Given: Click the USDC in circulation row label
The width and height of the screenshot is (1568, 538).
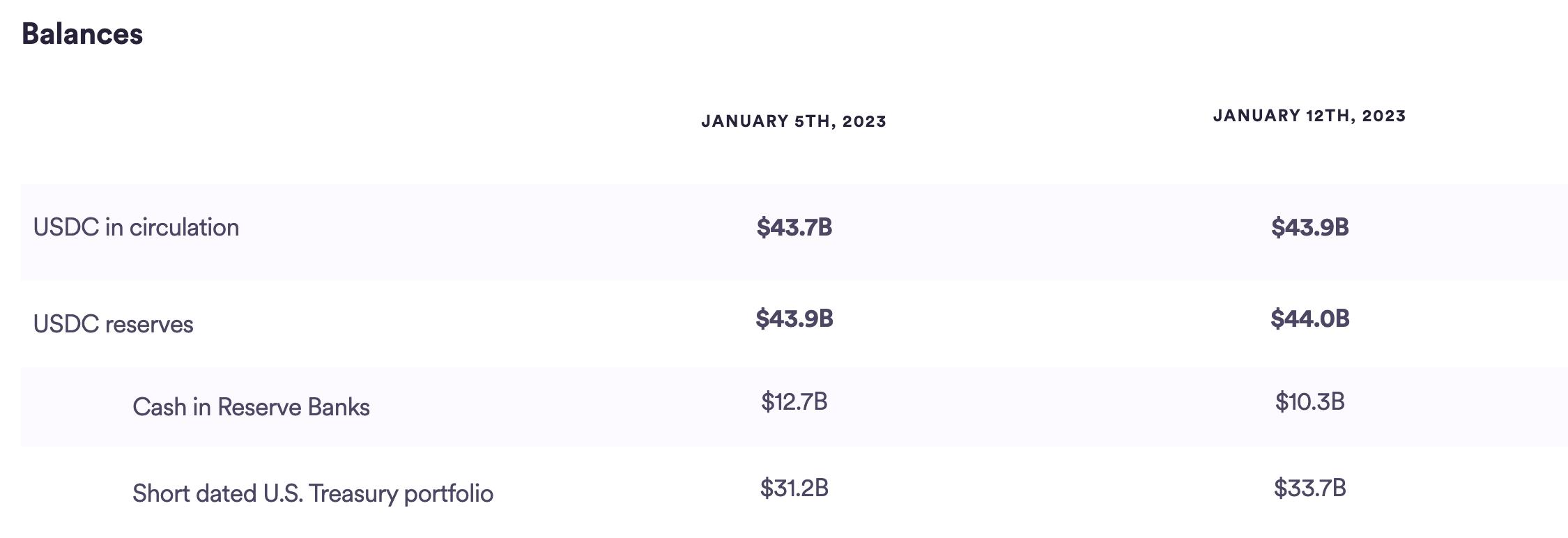Looking at the screenshot, I should [136, 228].
